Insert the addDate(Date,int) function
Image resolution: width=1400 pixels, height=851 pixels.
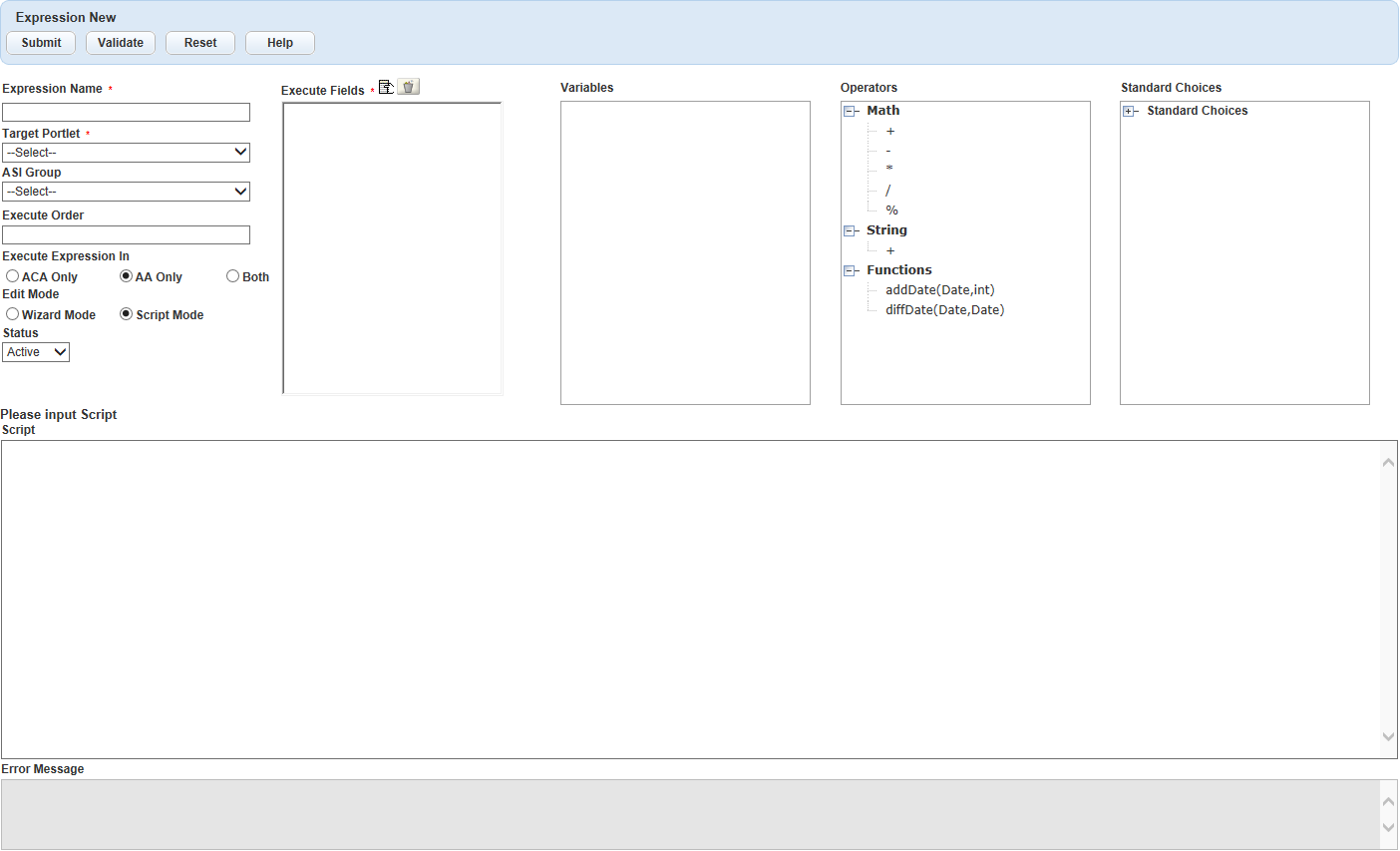click(x=939, y=290)
